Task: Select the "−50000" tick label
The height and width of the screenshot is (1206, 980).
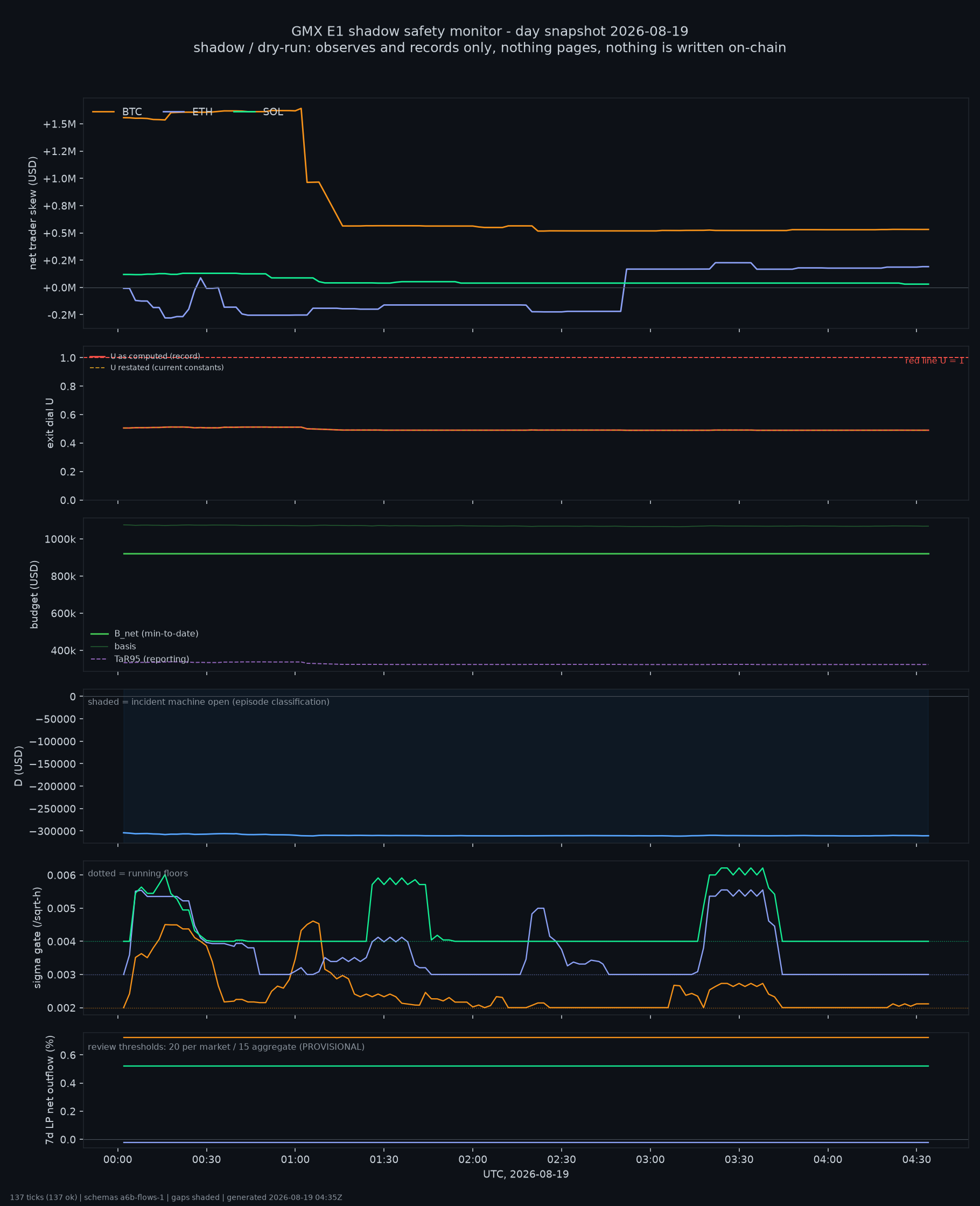Action: click(55, 719)
